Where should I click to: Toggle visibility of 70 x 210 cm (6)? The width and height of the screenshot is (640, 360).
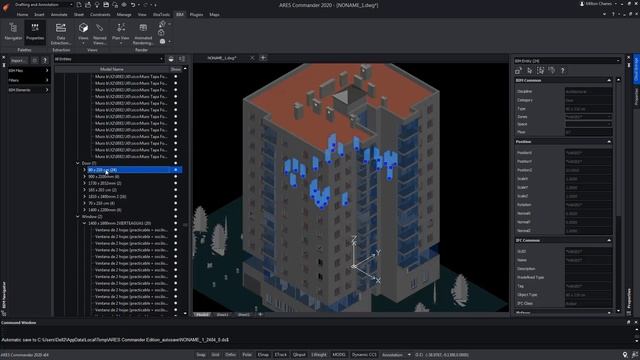pos(176,203)
